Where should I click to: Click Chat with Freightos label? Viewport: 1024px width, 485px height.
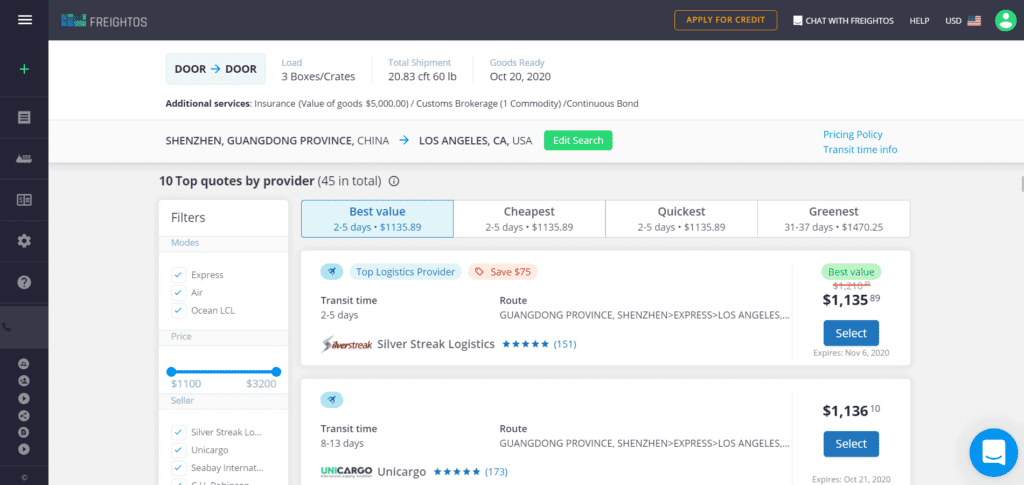pyautogui.click(x=850, y=21)
